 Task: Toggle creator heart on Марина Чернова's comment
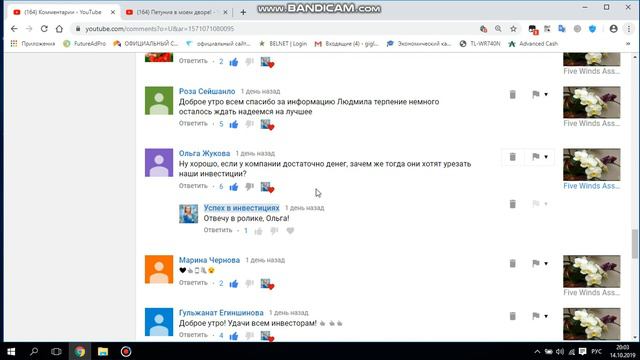click(x=267, y=284)
